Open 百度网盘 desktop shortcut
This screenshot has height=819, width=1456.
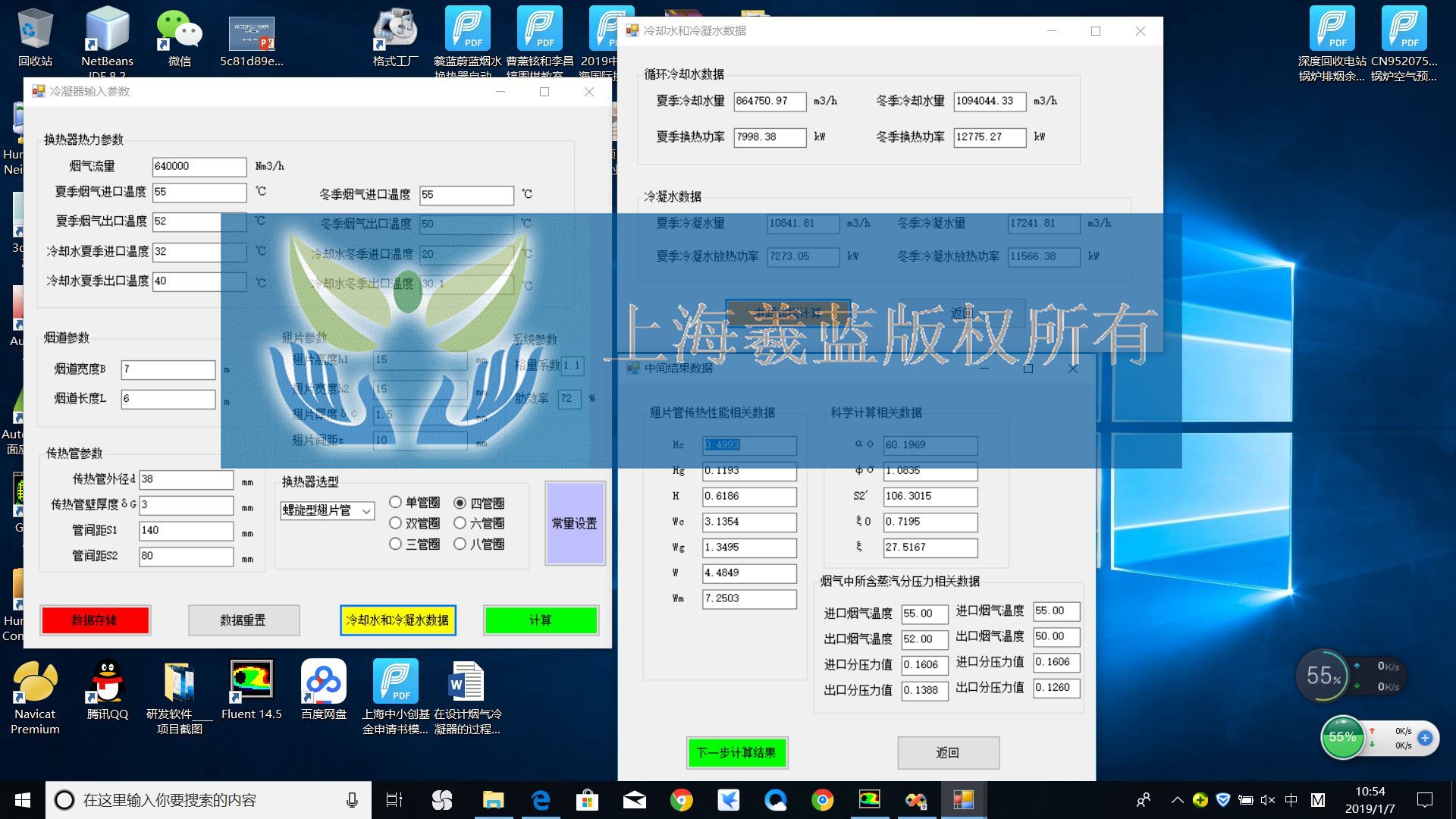pos(324,690)
